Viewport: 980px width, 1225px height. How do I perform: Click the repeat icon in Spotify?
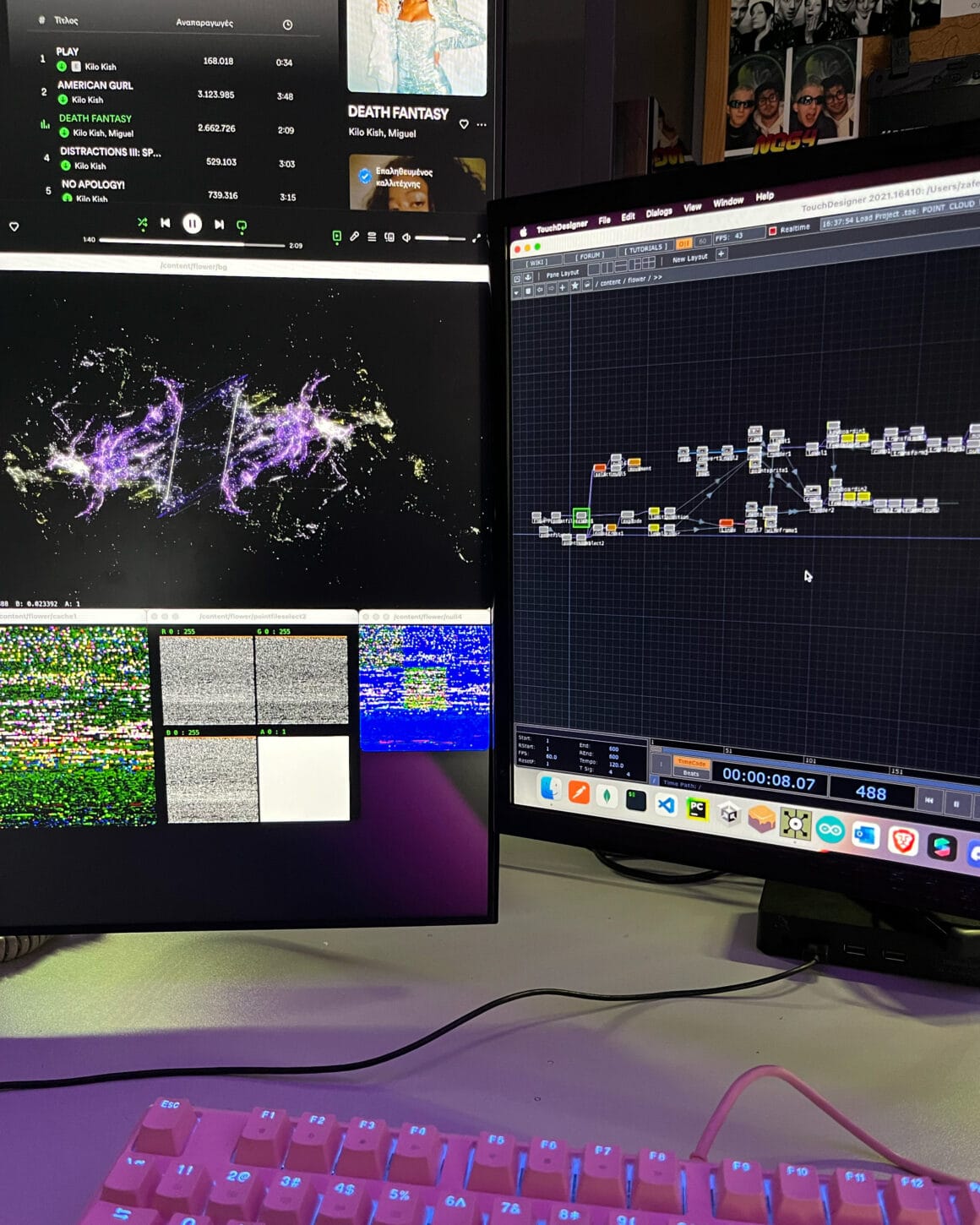coord(241,225)
